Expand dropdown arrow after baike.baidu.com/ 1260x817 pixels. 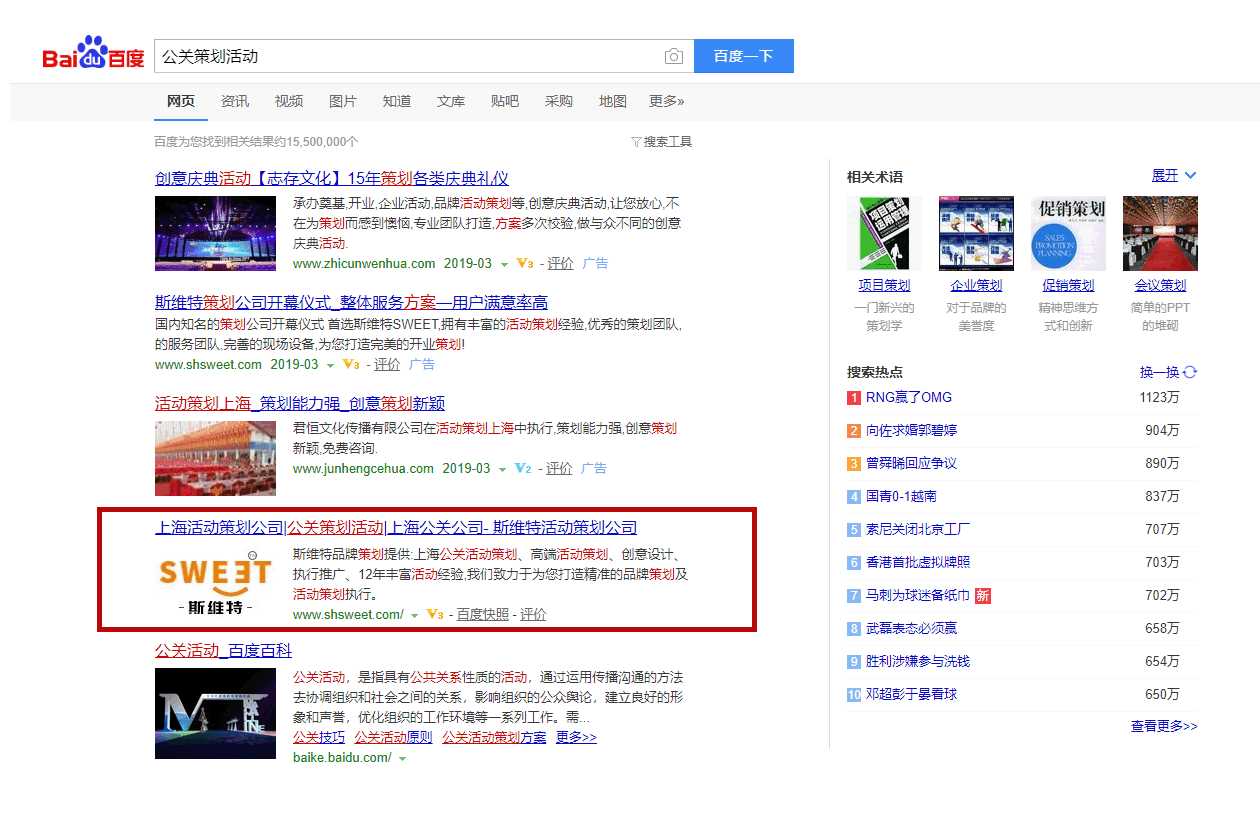pos(402,759)
